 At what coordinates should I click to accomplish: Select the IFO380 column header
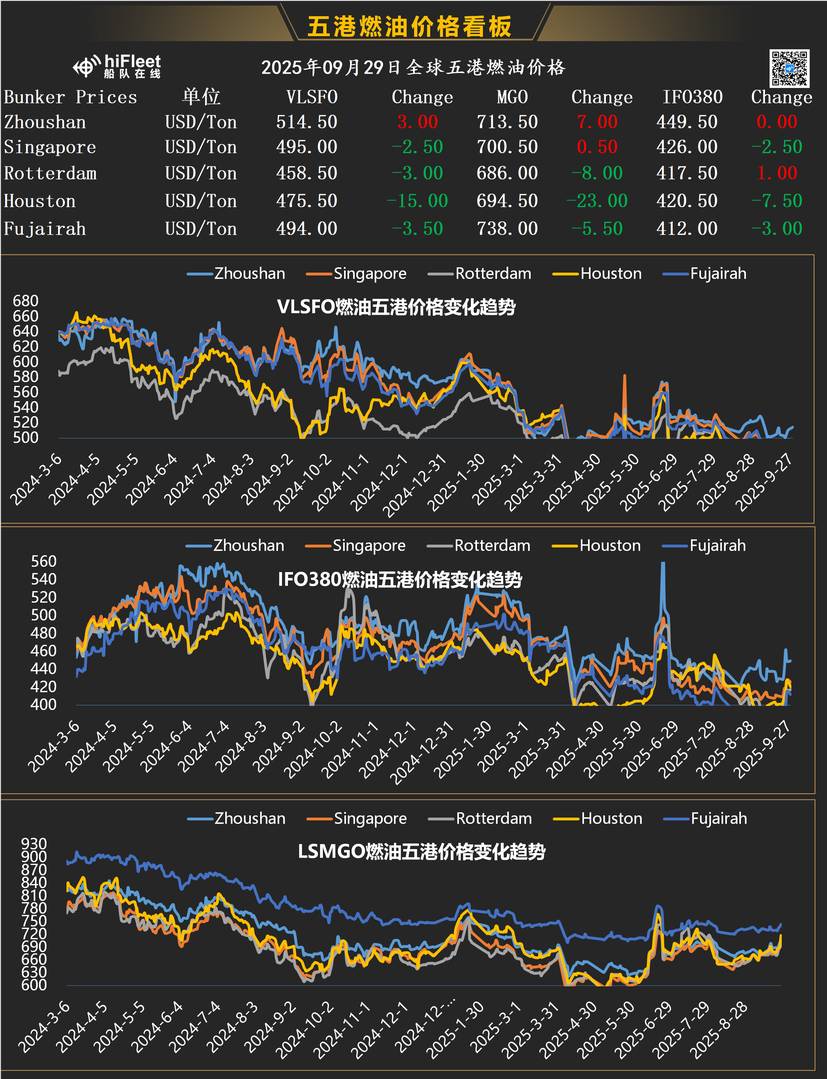coord(691,97)
